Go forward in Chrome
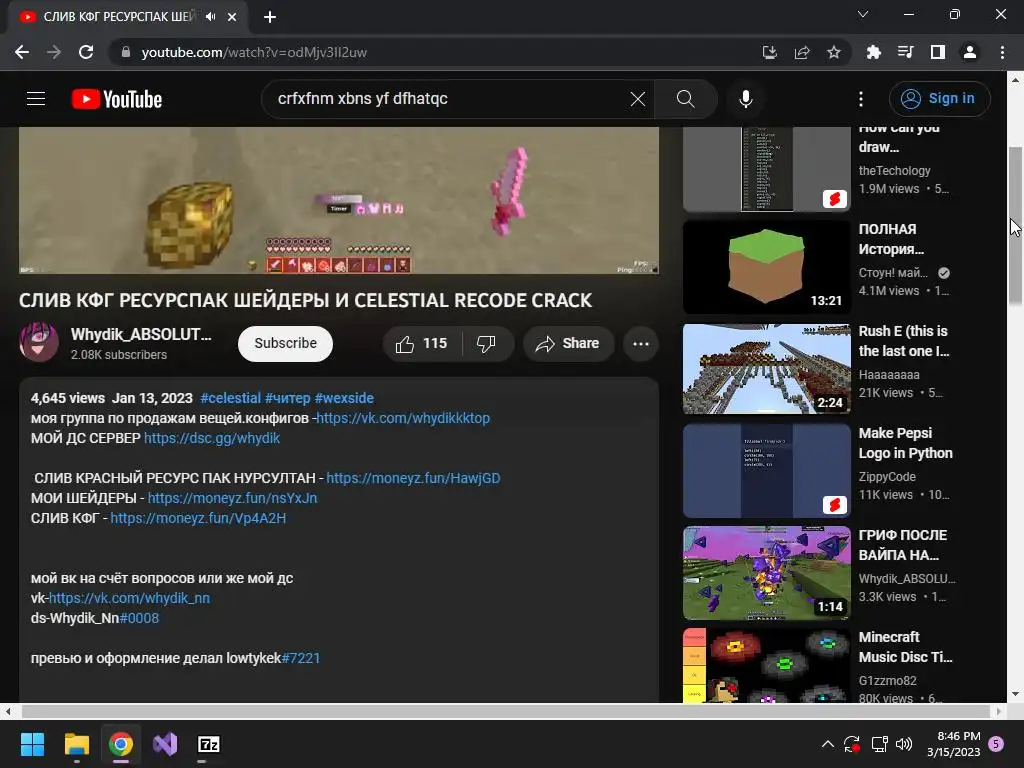 point(54,52)
